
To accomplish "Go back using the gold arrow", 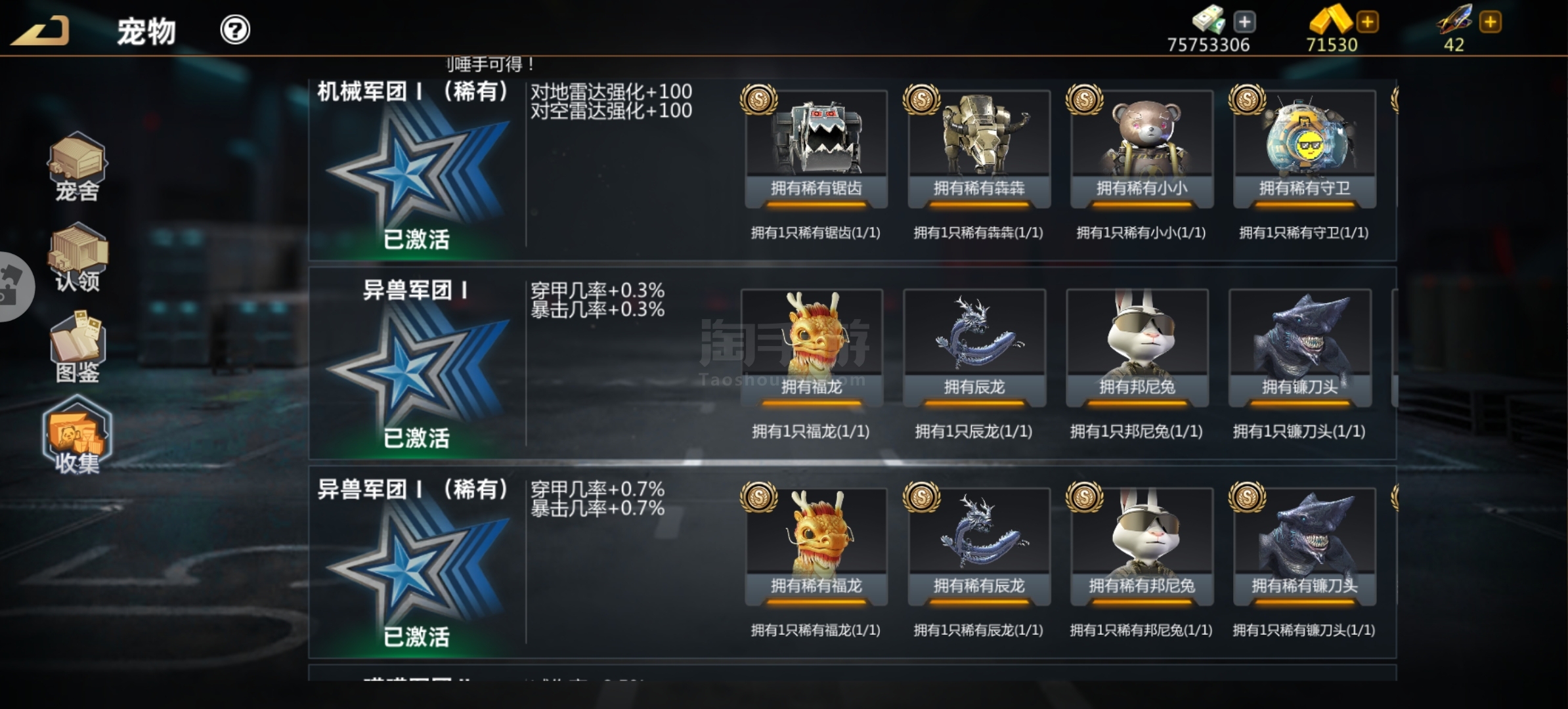I will [x=40, y=31].
